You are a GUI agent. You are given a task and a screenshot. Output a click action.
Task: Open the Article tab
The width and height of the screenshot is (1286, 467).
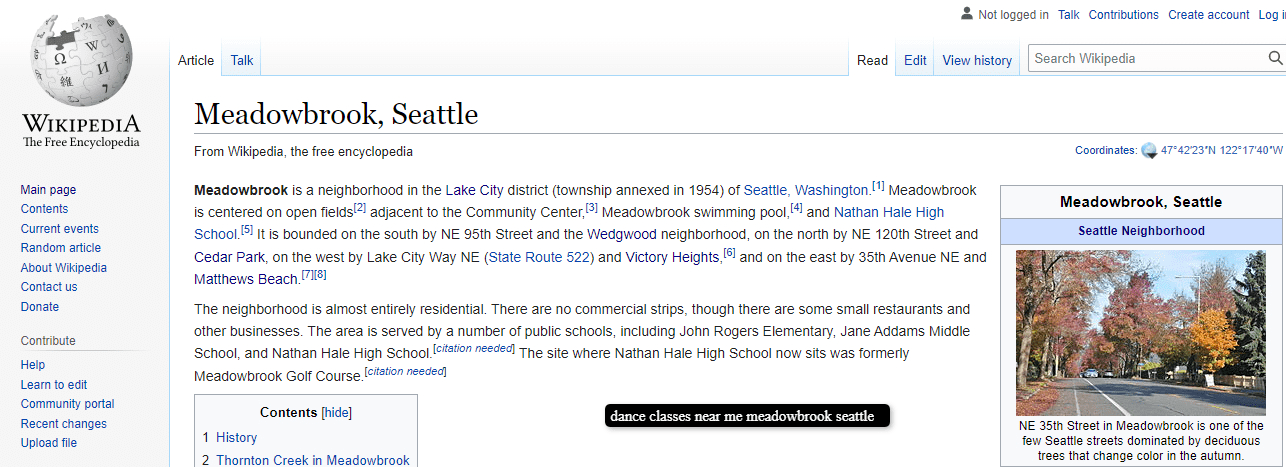point(196,60)
